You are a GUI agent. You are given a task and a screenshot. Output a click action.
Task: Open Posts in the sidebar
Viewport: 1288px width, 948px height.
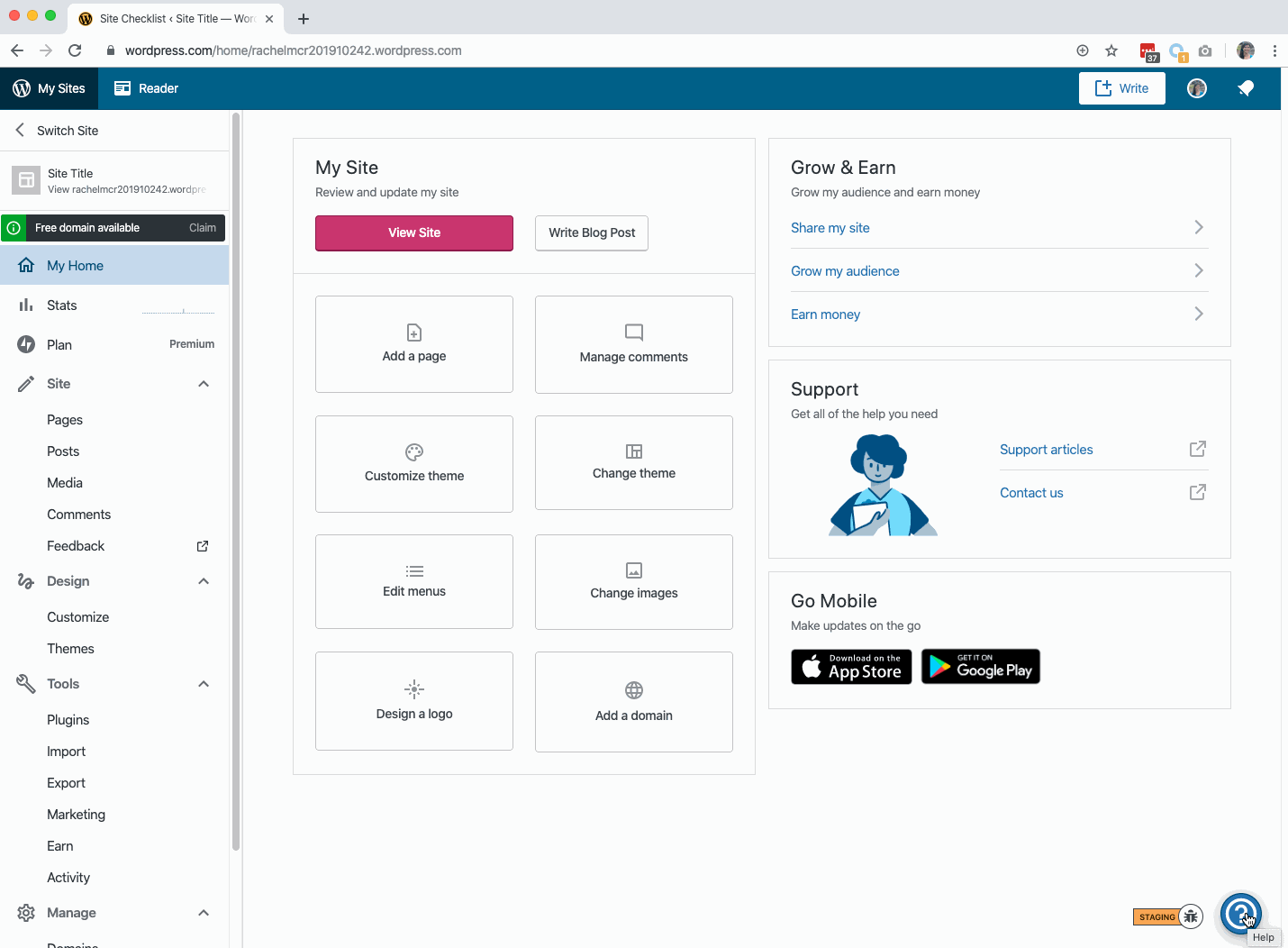(x=63, y=451)
